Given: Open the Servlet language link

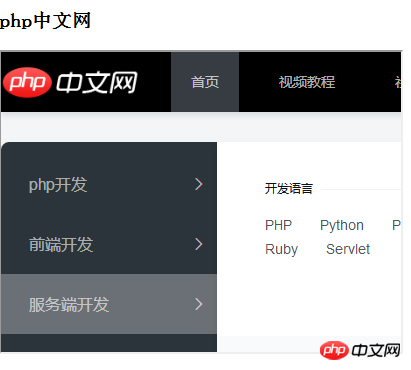Looking at the screenshot, I should [348, 249].
